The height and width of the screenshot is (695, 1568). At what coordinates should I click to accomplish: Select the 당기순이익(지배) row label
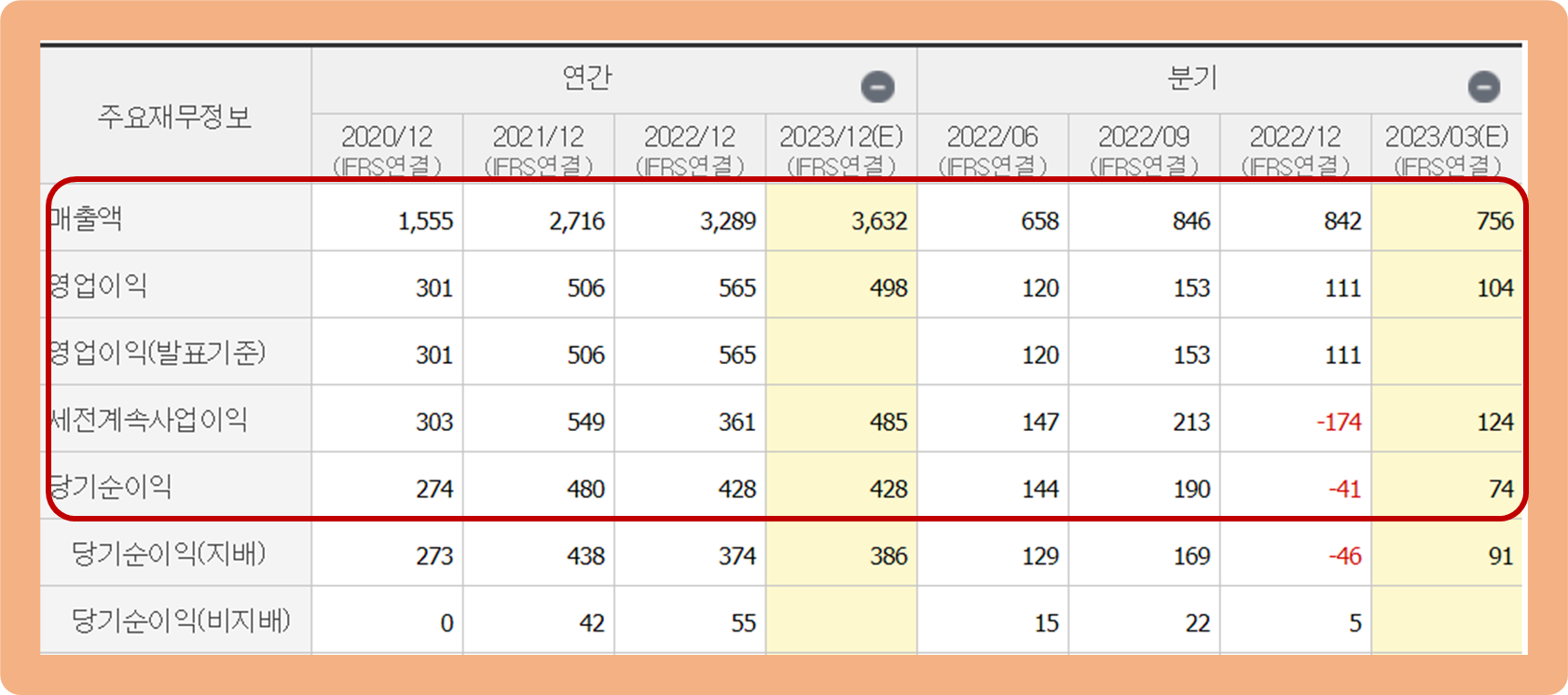coord(169,555)
